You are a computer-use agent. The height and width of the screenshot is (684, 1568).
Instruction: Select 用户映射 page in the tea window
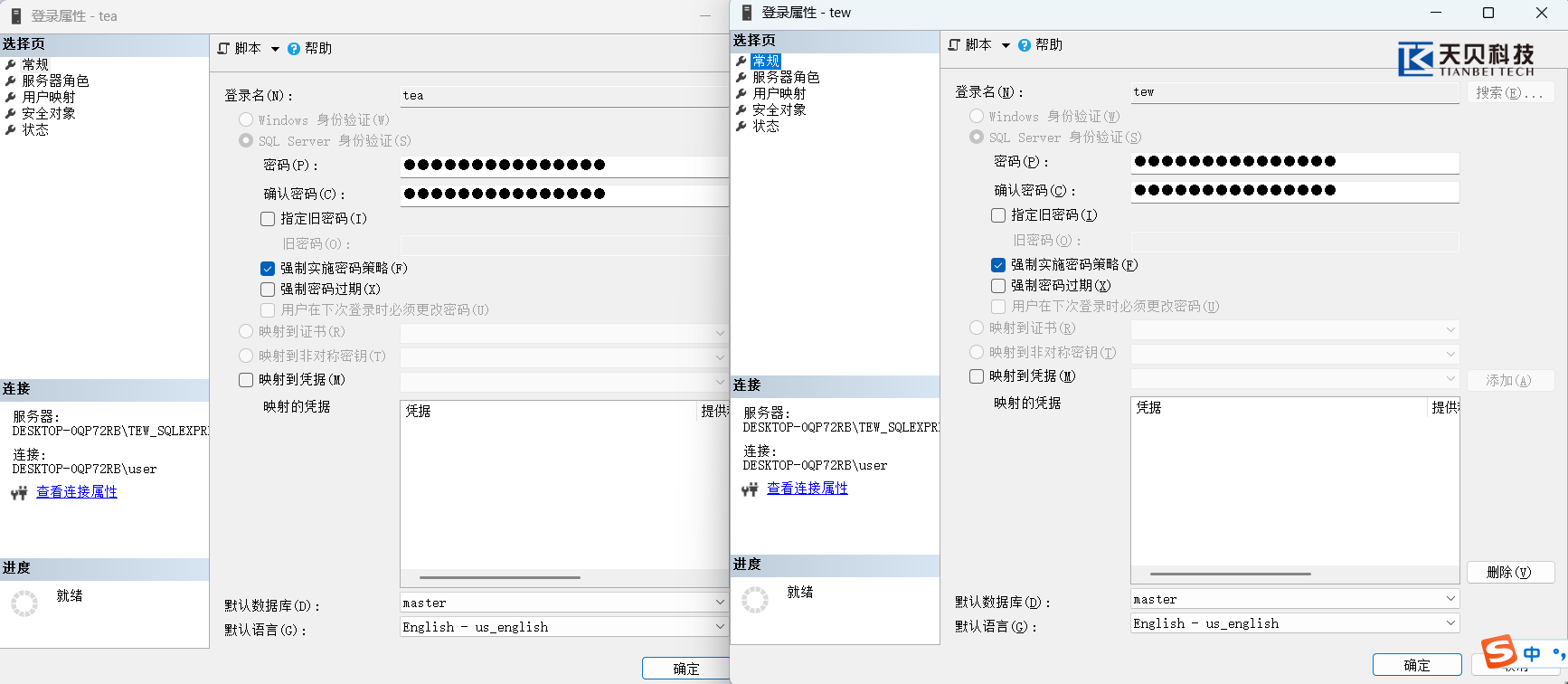coord(49,98)
